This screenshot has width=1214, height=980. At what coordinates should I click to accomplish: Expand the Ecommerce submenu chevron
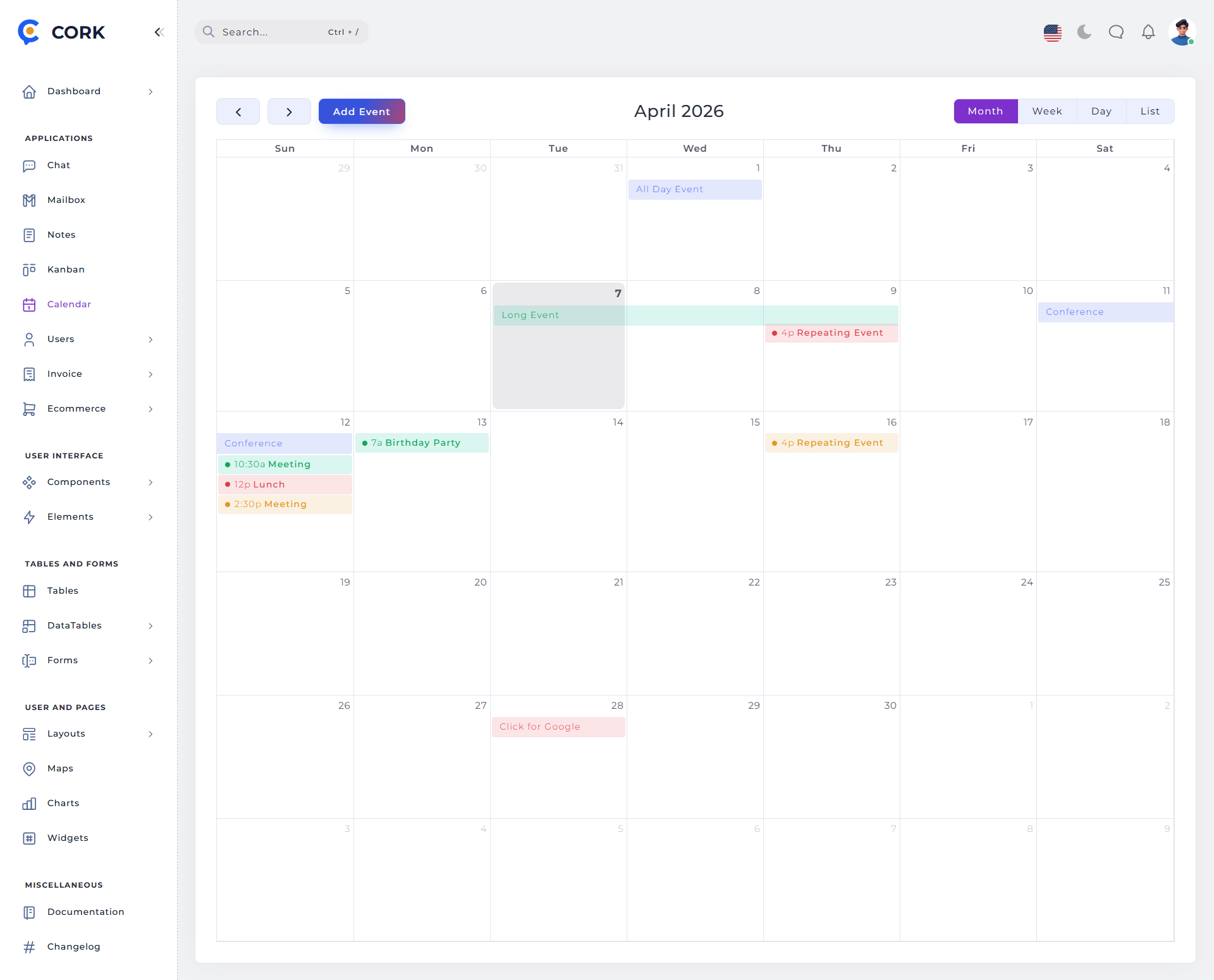(150, 409)
